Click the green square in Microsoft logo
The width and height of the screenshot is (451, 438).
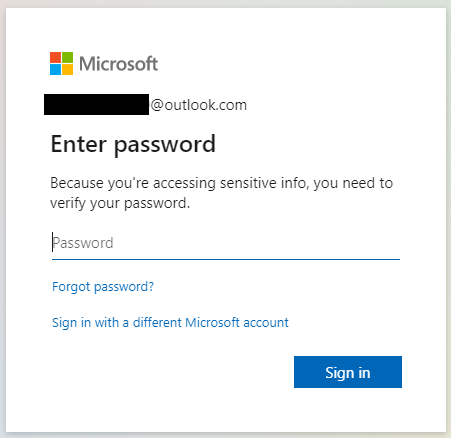(67, 57)
